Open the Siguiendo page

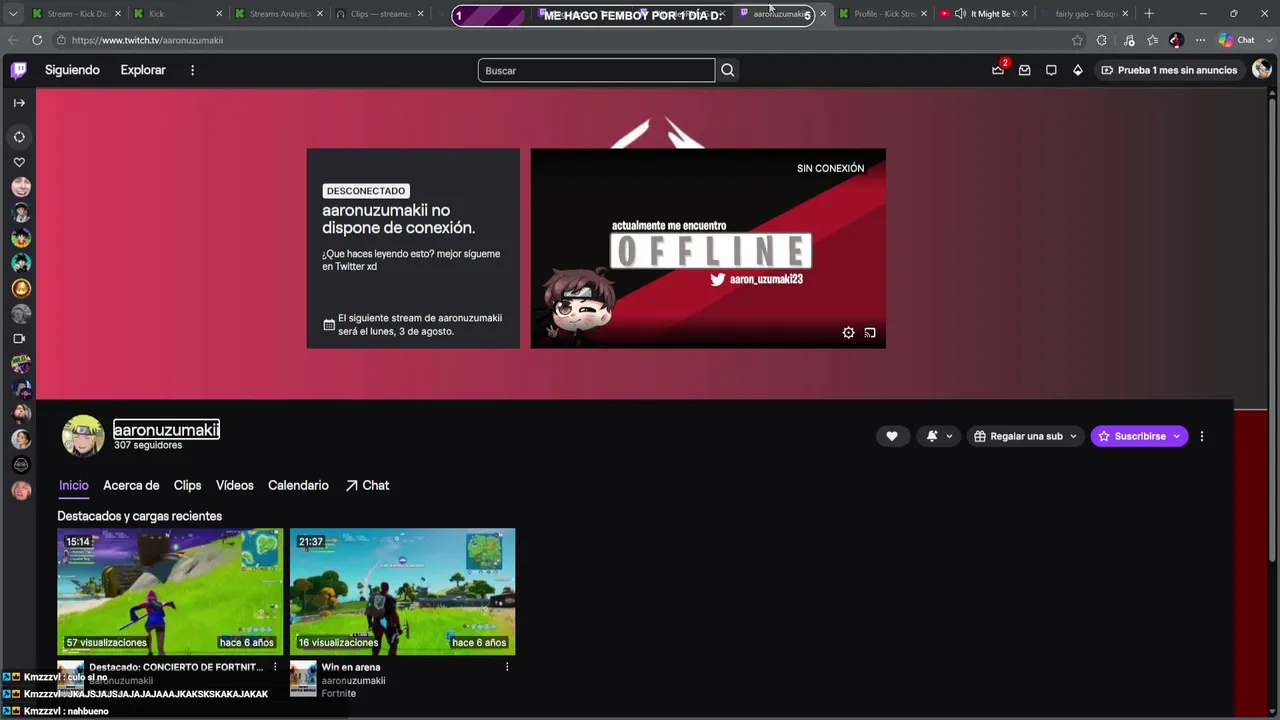tap(72, 70)
